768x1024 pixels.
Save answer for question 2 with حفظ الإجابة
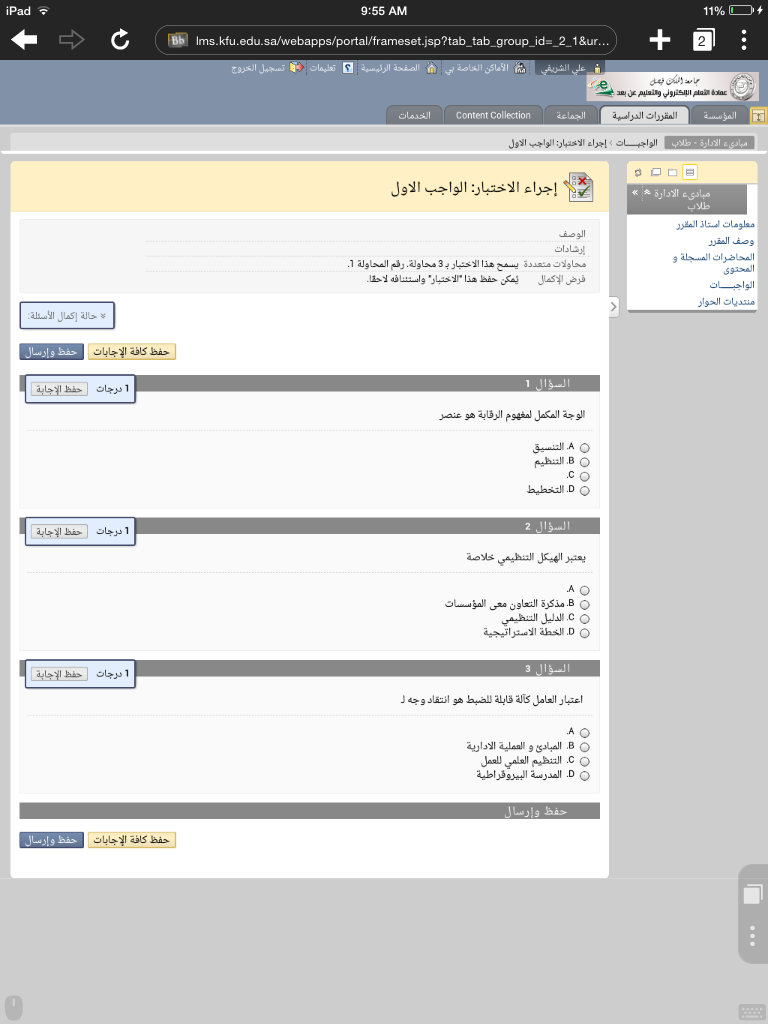click(x=59, y=532)
